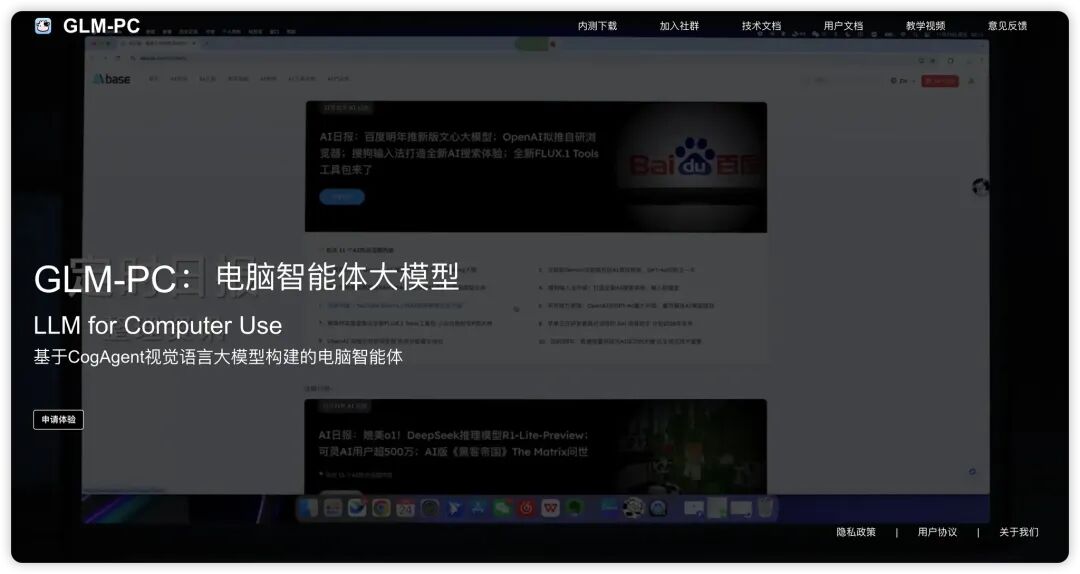Open the 用户协议 footer link

(937, 532)
